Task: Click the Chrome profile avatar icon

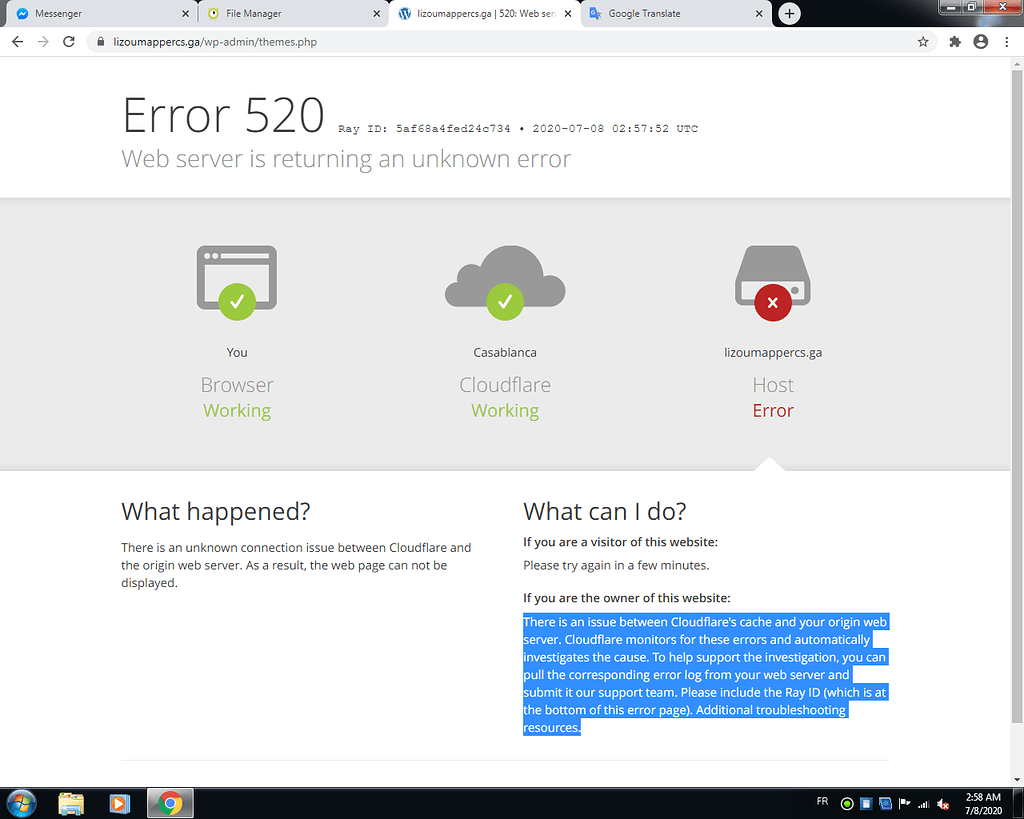Action: click(981, 42)
